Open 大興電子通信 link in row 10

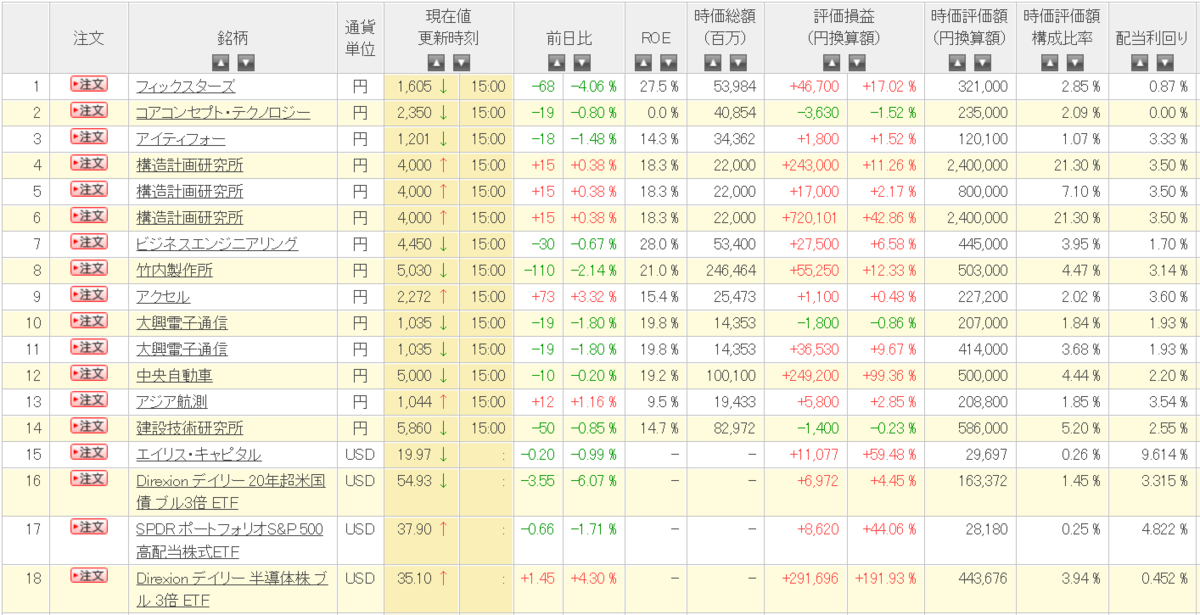pos(182,322)
